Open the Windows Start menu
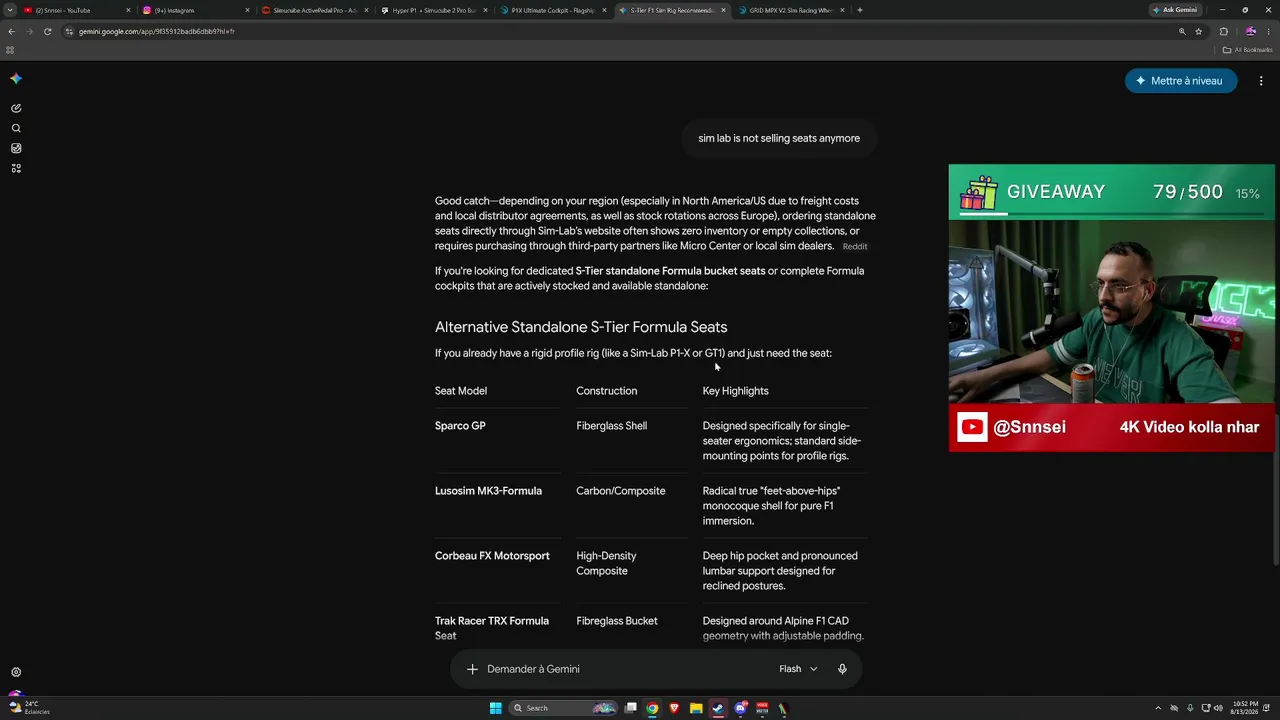 (495, 708)
